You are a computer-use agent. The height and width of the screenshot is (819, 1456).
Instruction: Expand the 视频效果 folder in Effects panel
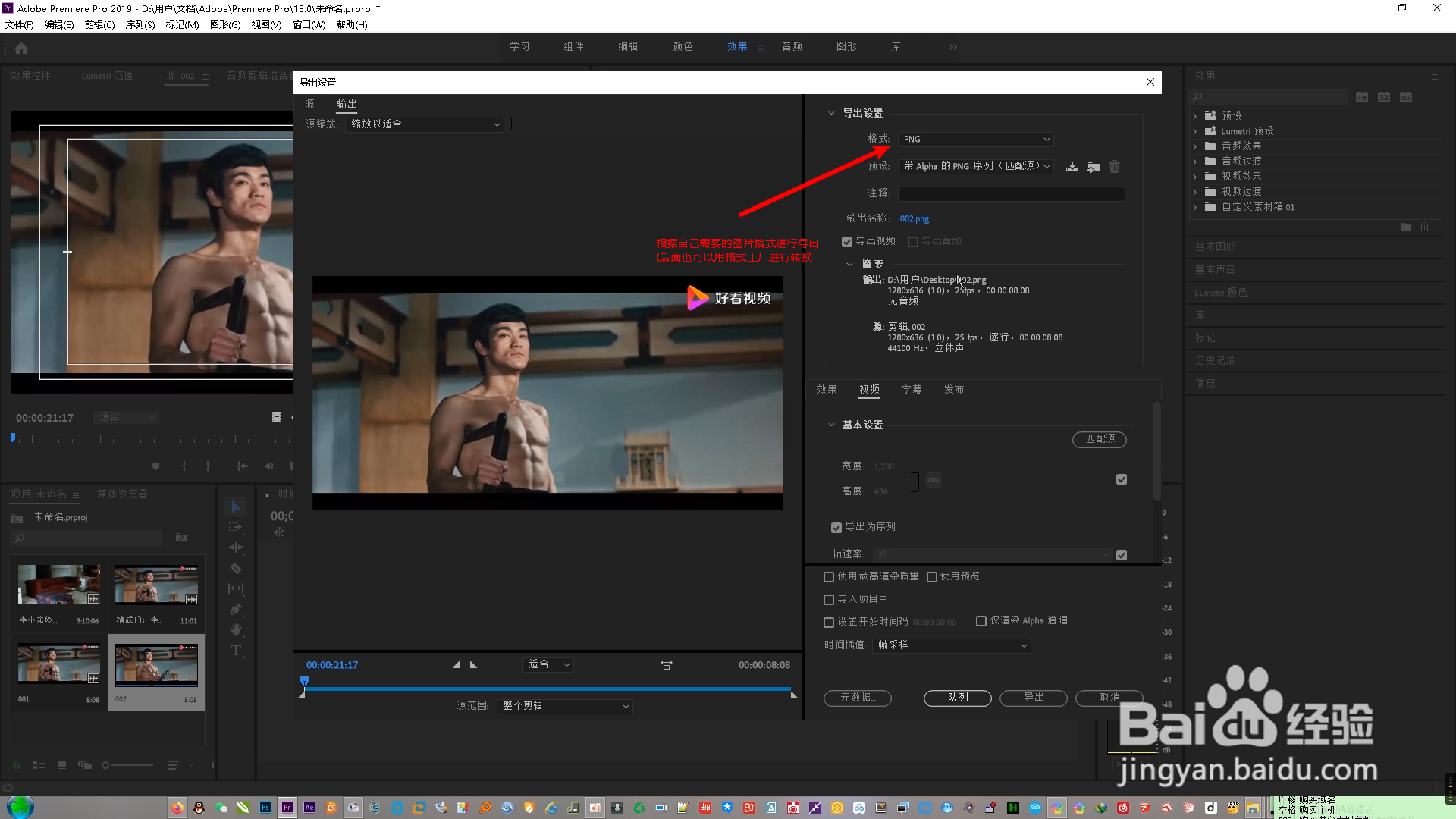click(1195, 177)
